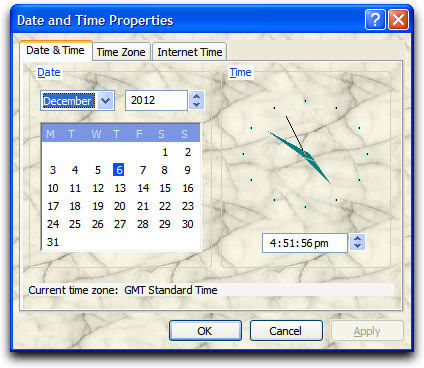Select day 1 in the calendar
Image resolution: width=424 pixels, height=368 pixels.
pyautogui.click(x=165, y=152)
